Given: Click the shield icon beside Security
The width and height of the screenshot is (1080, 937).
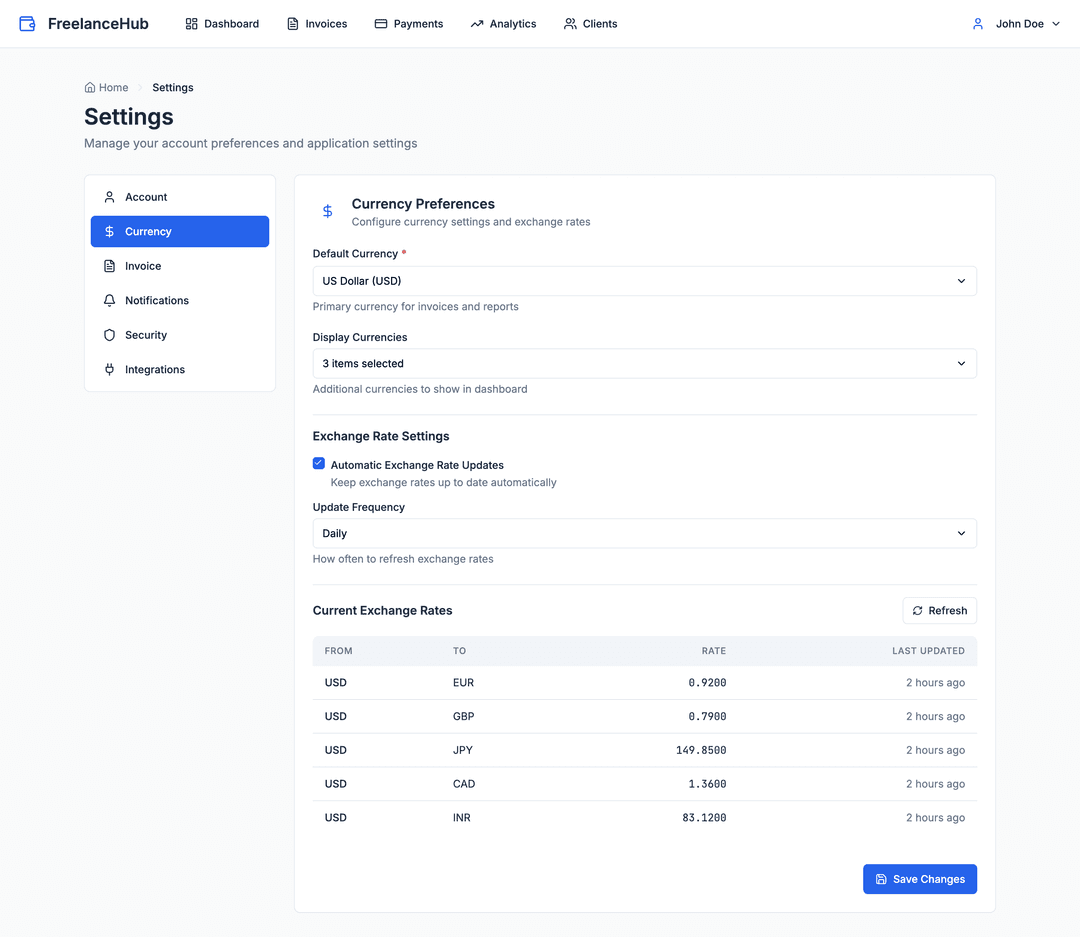Looking at the screenshot, I should click(x=110, y=335).
